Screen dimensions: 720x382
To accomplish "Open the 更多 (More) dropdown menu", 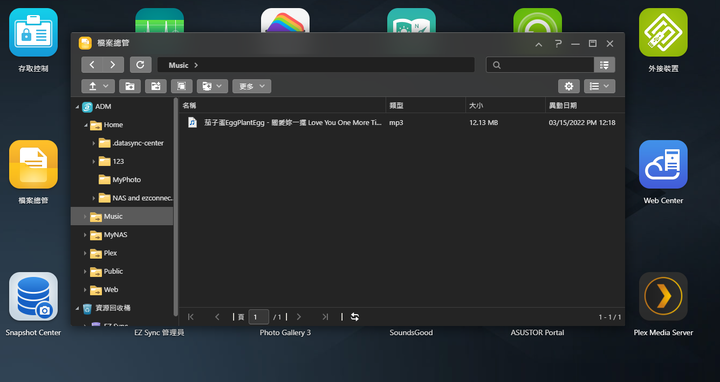I will point(252,86).
